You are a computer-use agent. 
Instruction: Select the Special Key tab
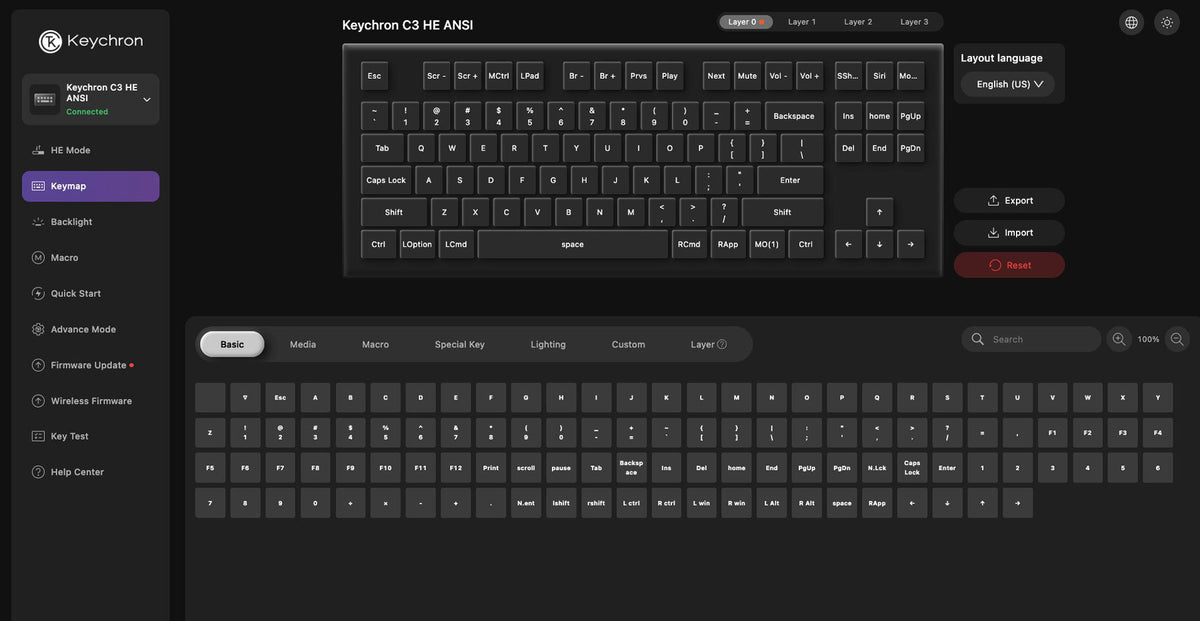click(x=459, y=344)
